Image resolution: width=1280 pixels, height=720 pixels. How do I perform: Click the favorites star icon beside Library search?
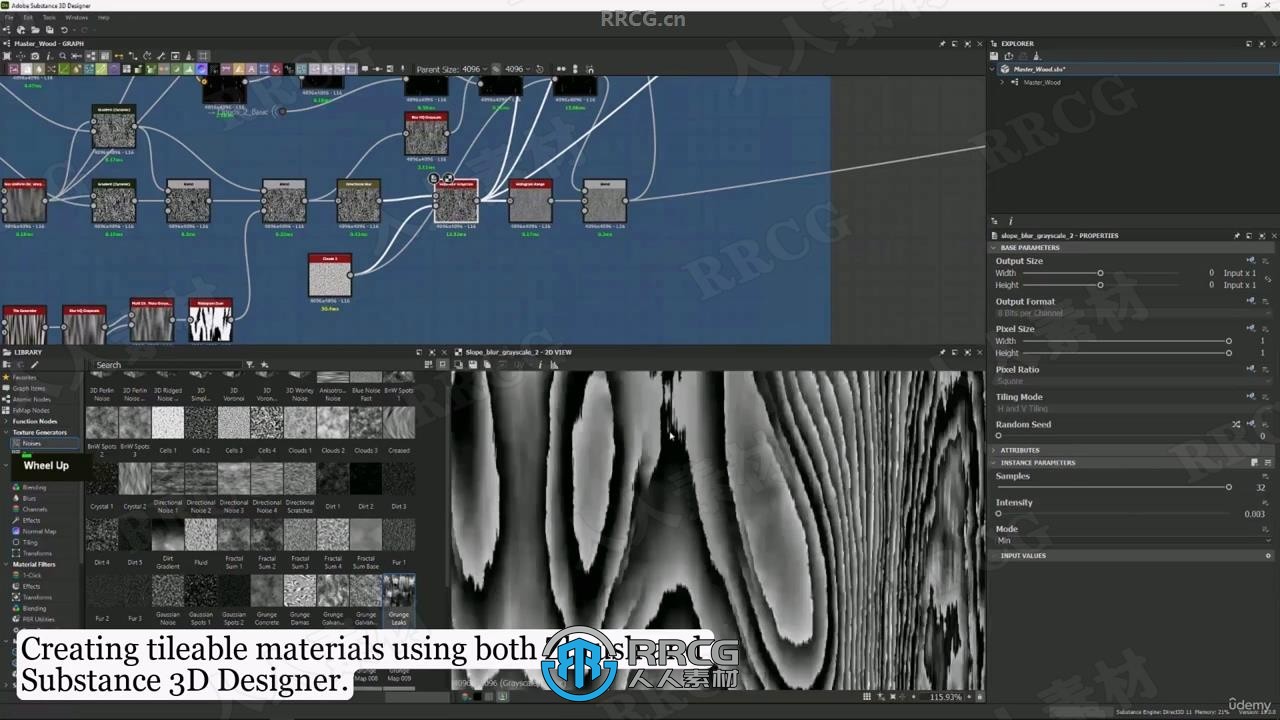pyautogui.click(x=264, y=365)
